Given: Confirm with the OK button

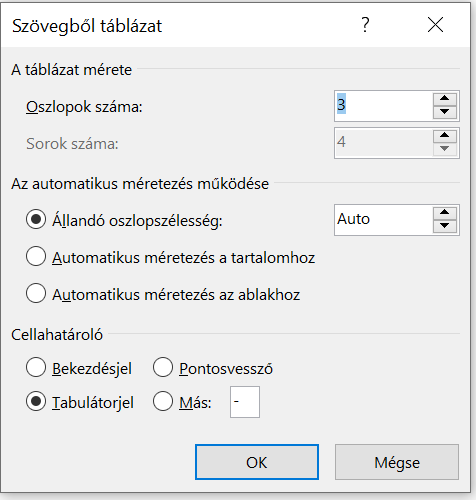Looking at the screenshot, I should pos(257,462).
